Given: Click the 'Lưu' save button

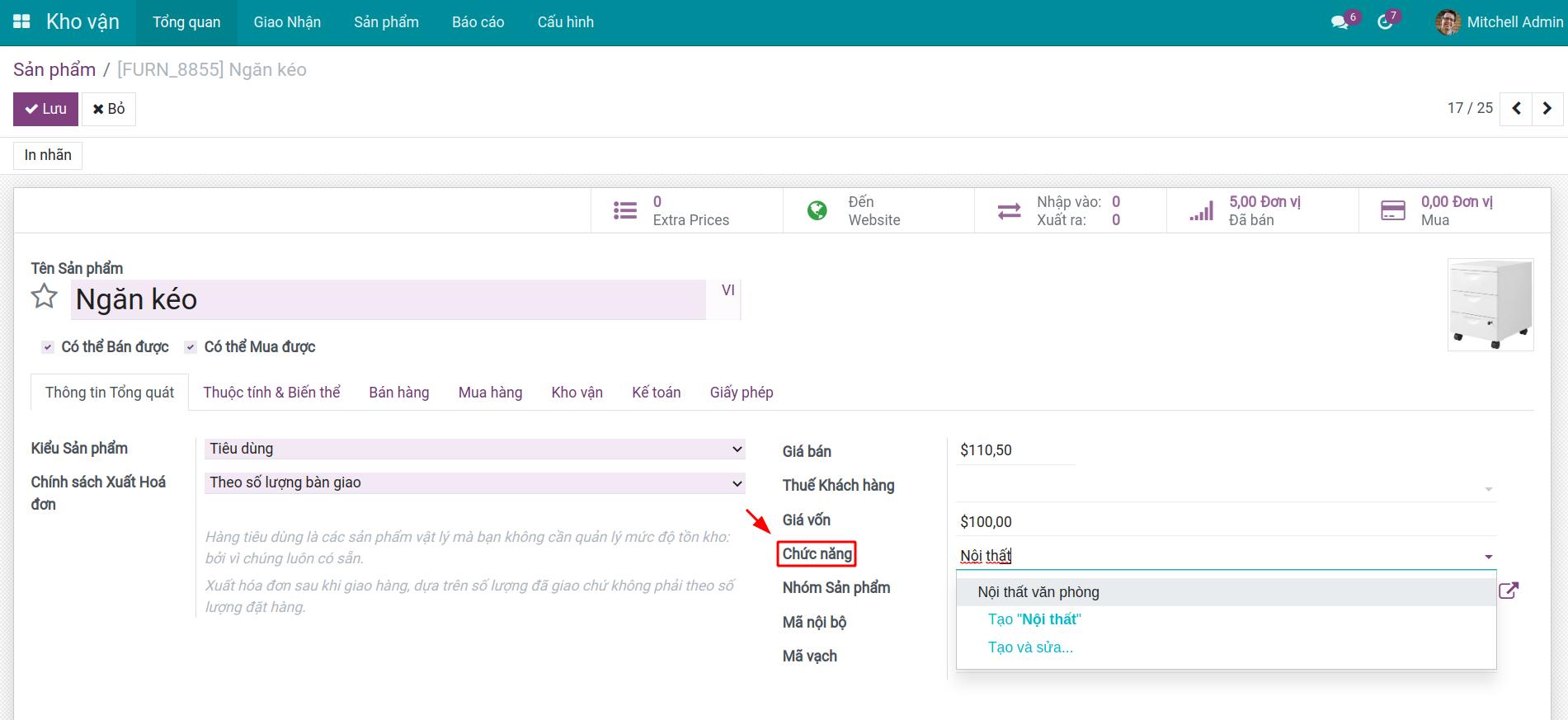Looking at the screenshot, I should [x=45, y=109].
